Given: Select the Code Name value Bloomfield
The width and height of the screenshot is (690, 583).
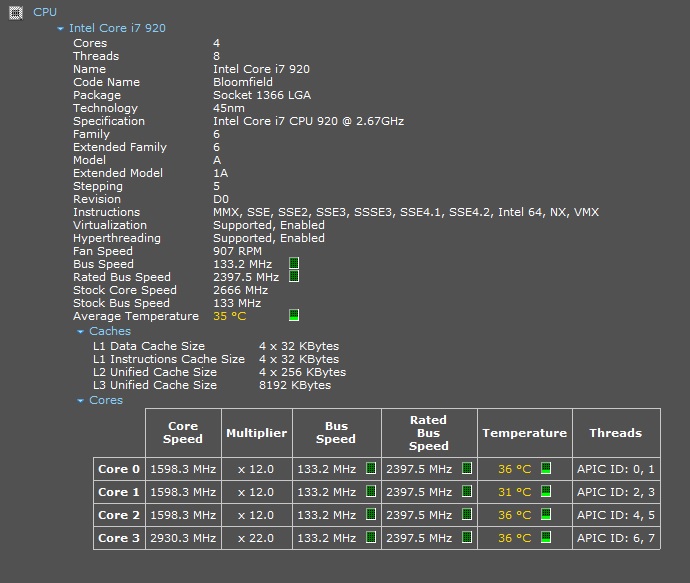Looking at the screenshot, I should point(243,82).
